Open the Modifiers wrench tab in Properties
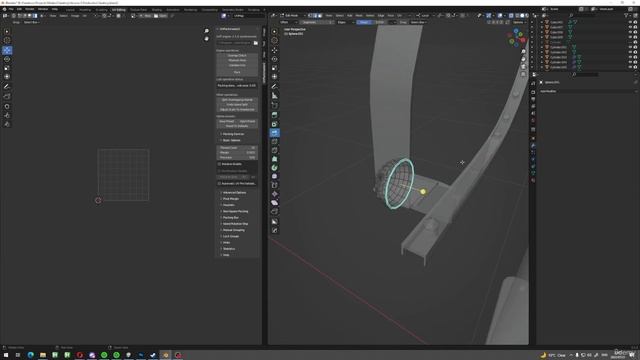The width and height of the screenshot is (640, 360). 533,145
